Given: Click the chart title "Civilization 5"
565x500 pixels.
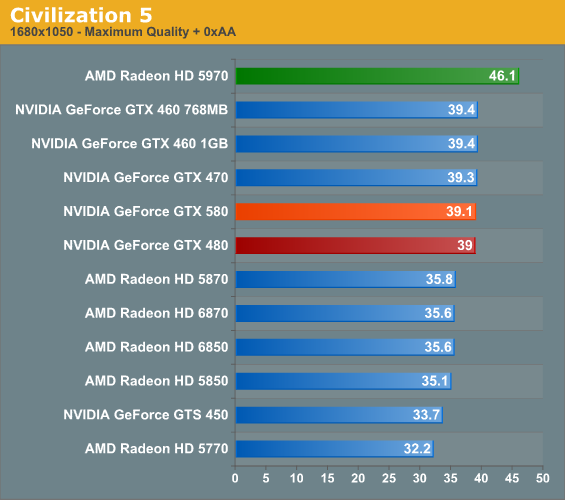Looking at the screenshot, I should click(81, 15).
